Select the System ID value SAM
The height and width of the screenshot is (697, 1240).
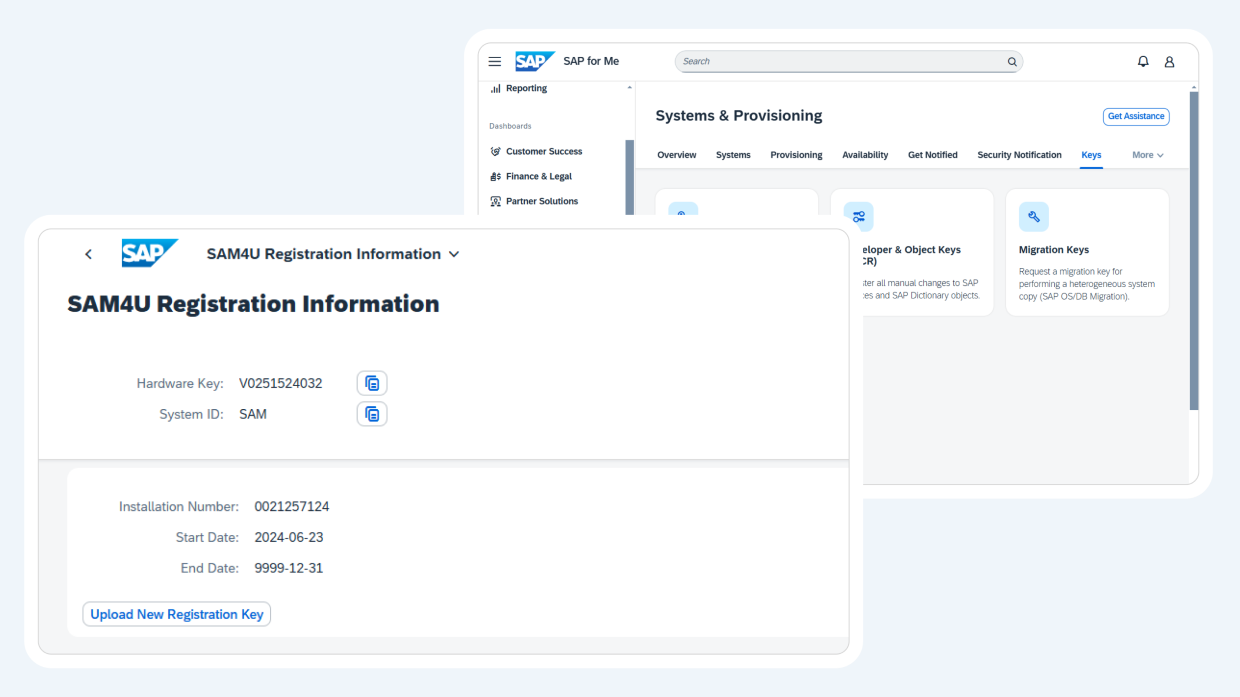(253, 414)
